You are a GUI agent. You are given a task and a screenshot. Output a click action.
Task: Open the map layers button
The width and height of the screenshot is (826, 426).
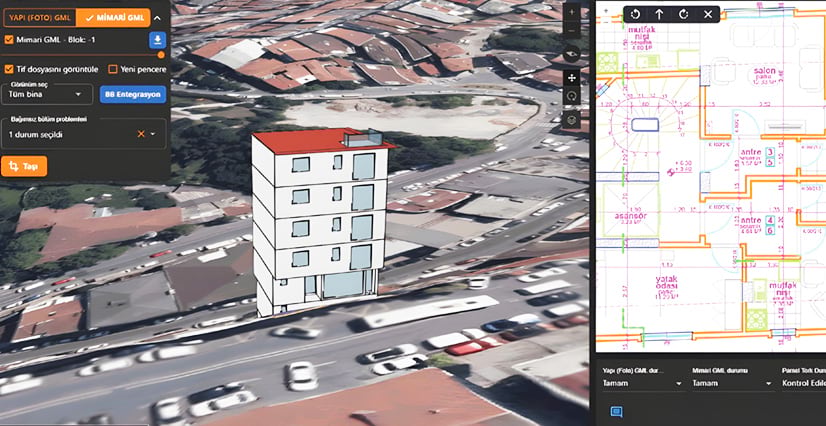tap(572, 120)
